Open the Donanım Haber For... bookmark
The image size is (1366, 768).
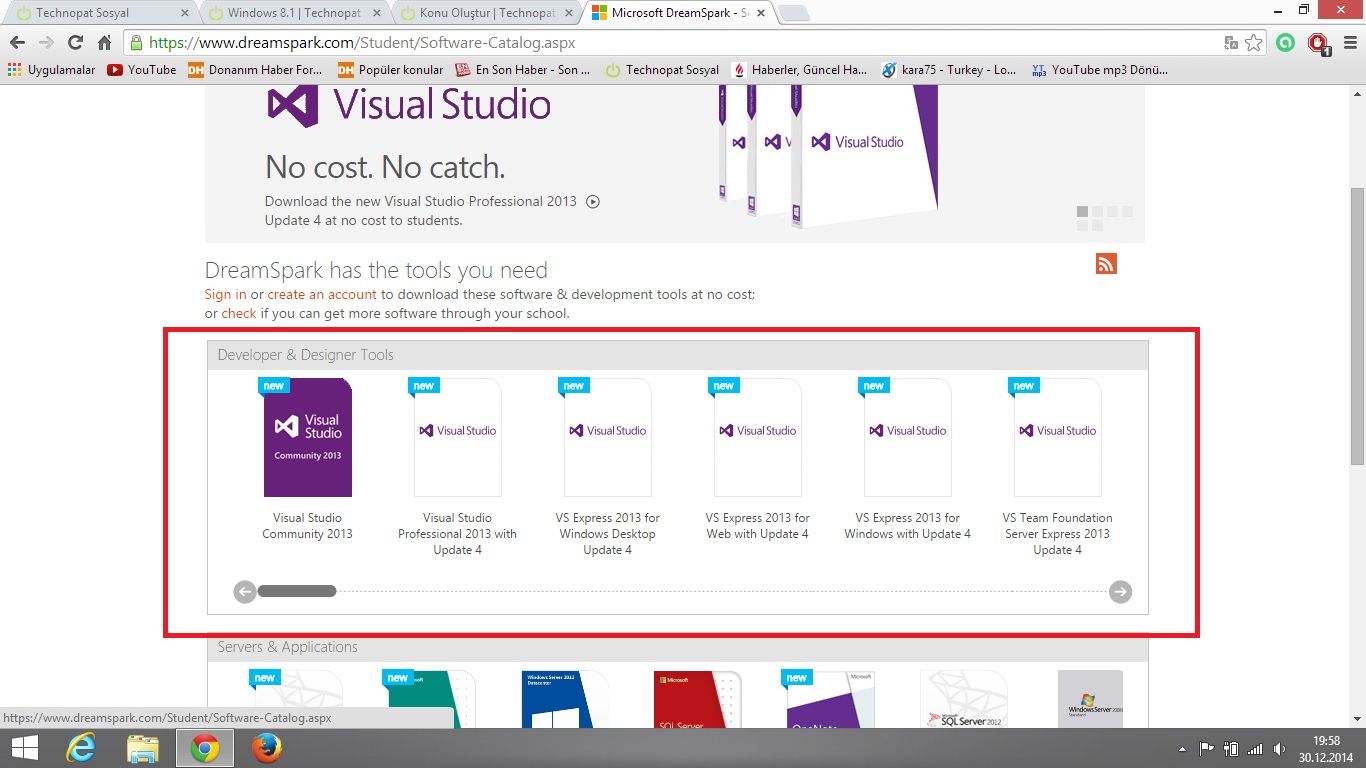tap(255, 70)
